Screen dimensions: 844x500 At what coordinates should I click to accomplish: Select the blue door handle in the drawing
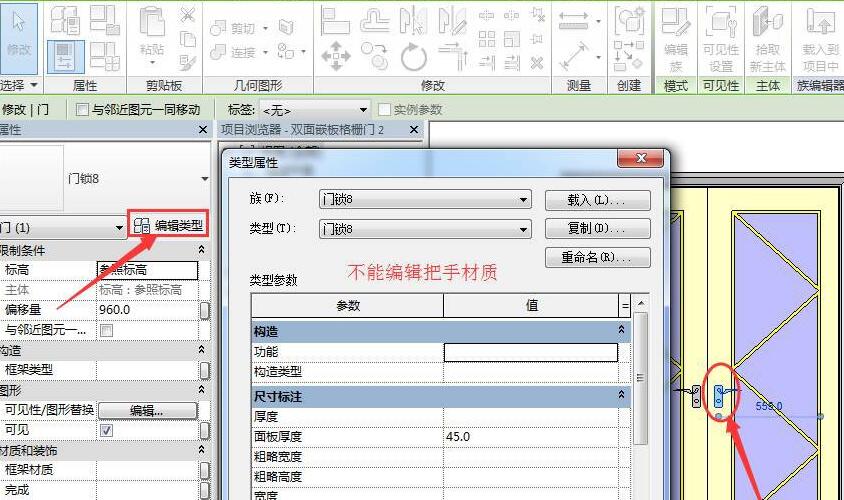click(x=719, y=397)
